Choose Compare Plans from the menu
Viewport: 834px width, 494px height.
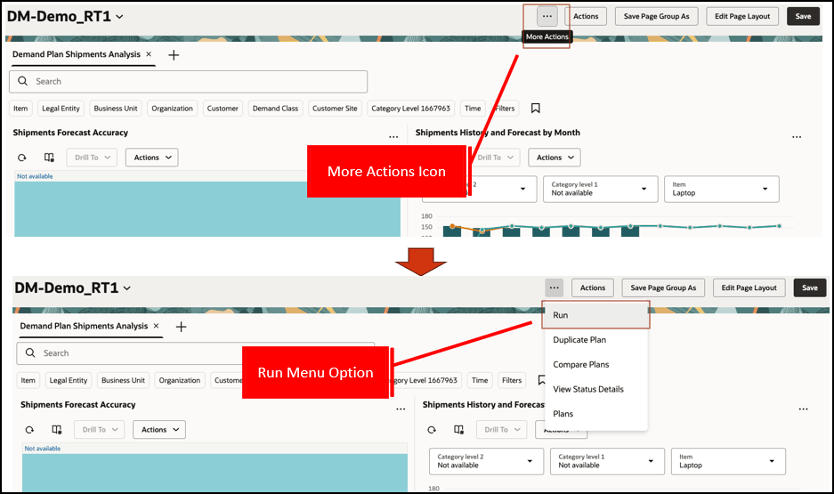coord(596,364)
